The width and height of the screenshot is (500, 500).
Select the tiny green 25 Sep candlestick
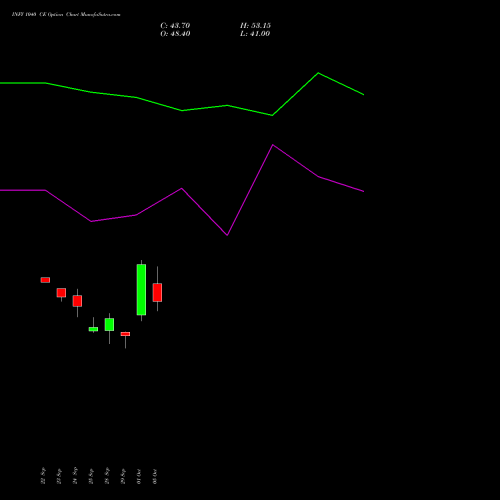(x=93, y=329)
